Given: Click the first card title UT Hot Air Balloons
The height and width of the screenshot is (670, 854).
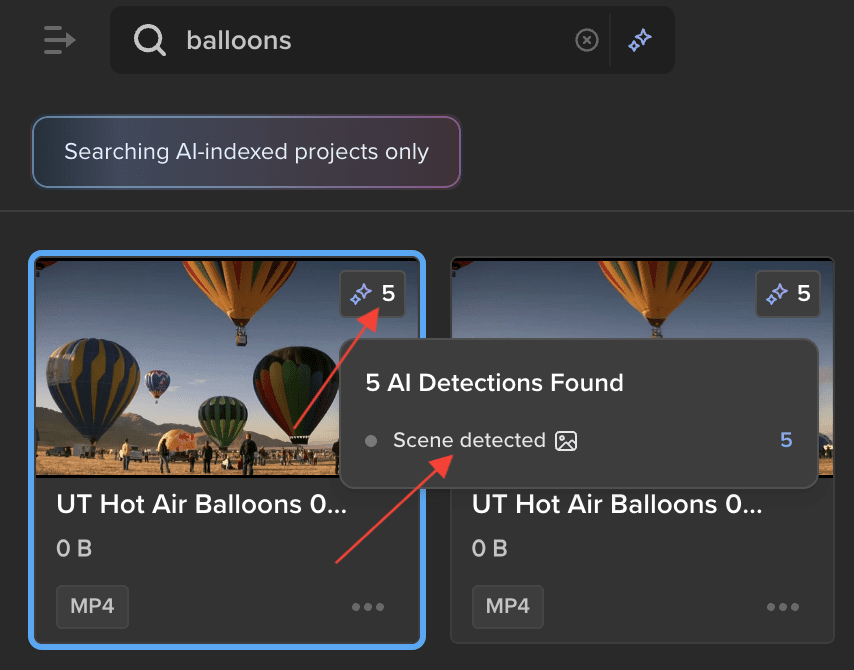Looking at the screenshot, I should pyautogui.click(x=202, y=504).
